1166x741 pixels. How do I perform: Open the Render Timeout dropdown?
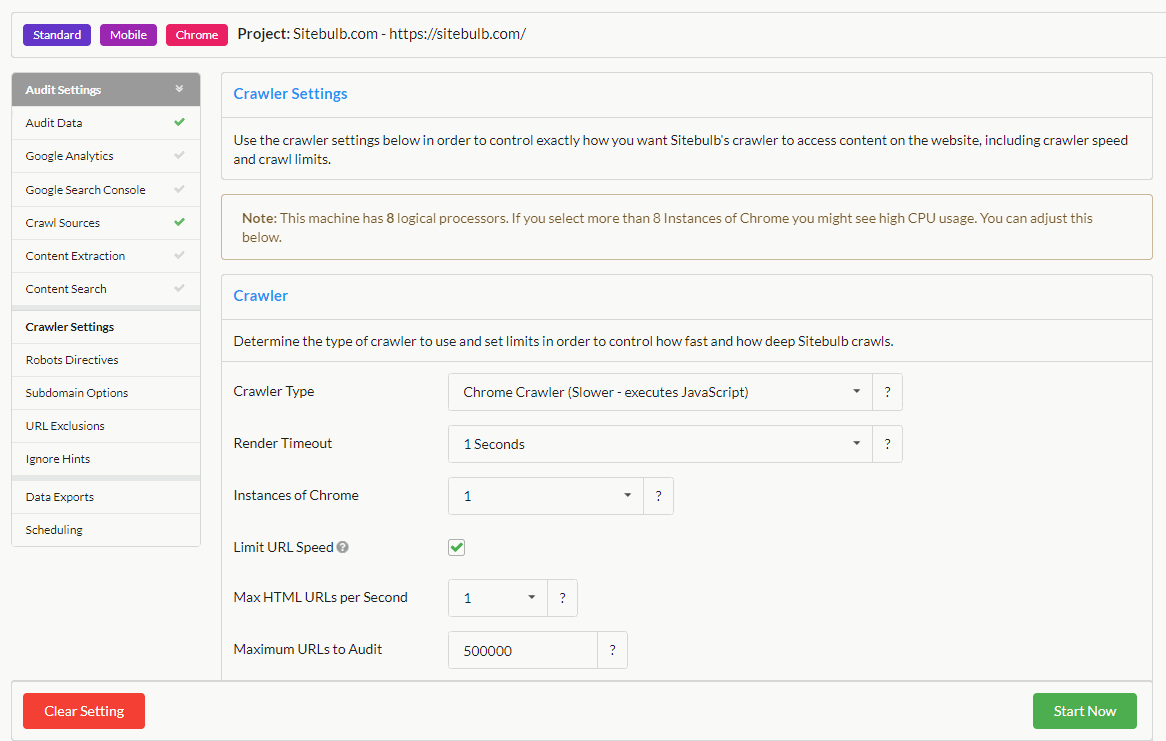(660, 444)
